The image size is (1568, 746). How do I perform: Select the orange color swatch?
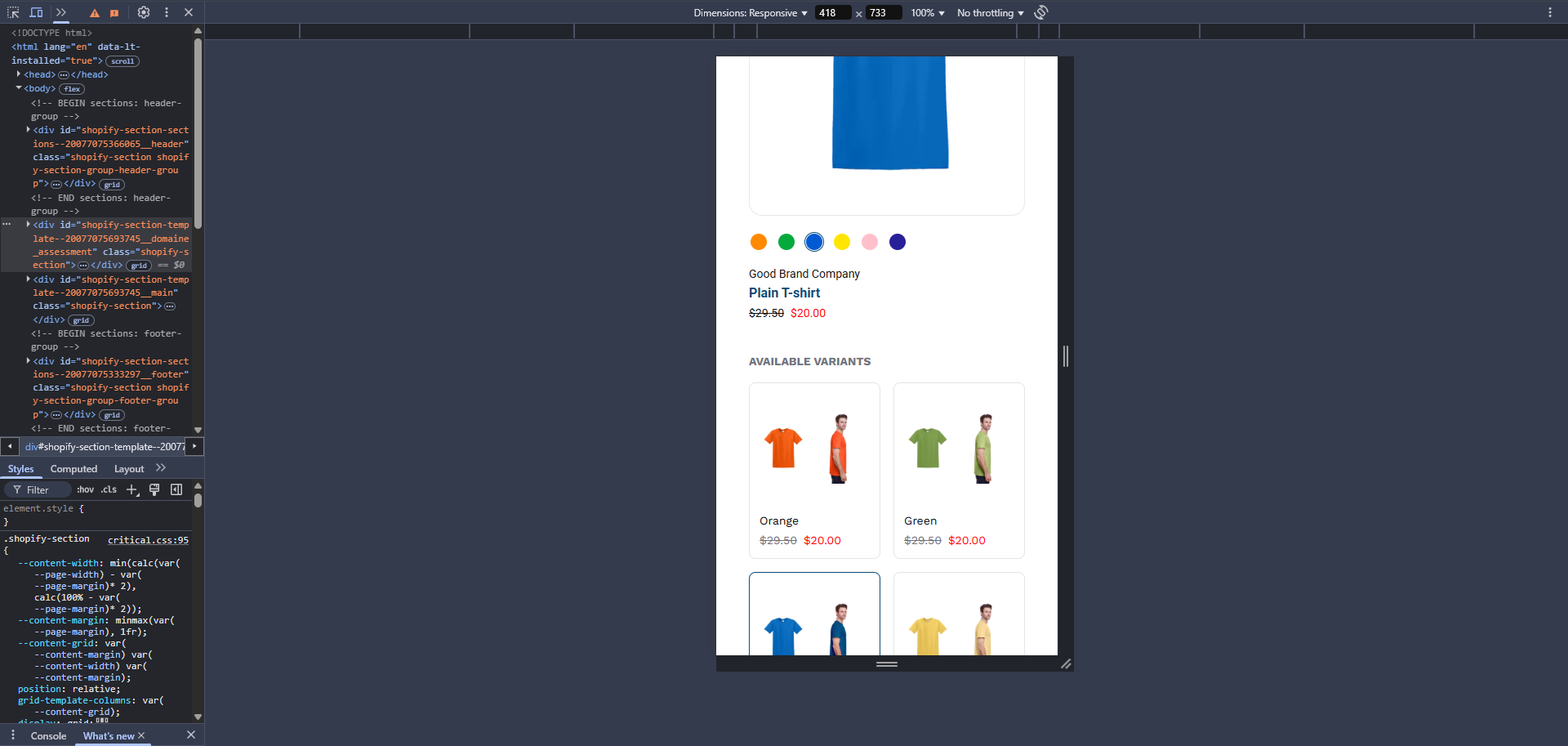pos(759,242)
